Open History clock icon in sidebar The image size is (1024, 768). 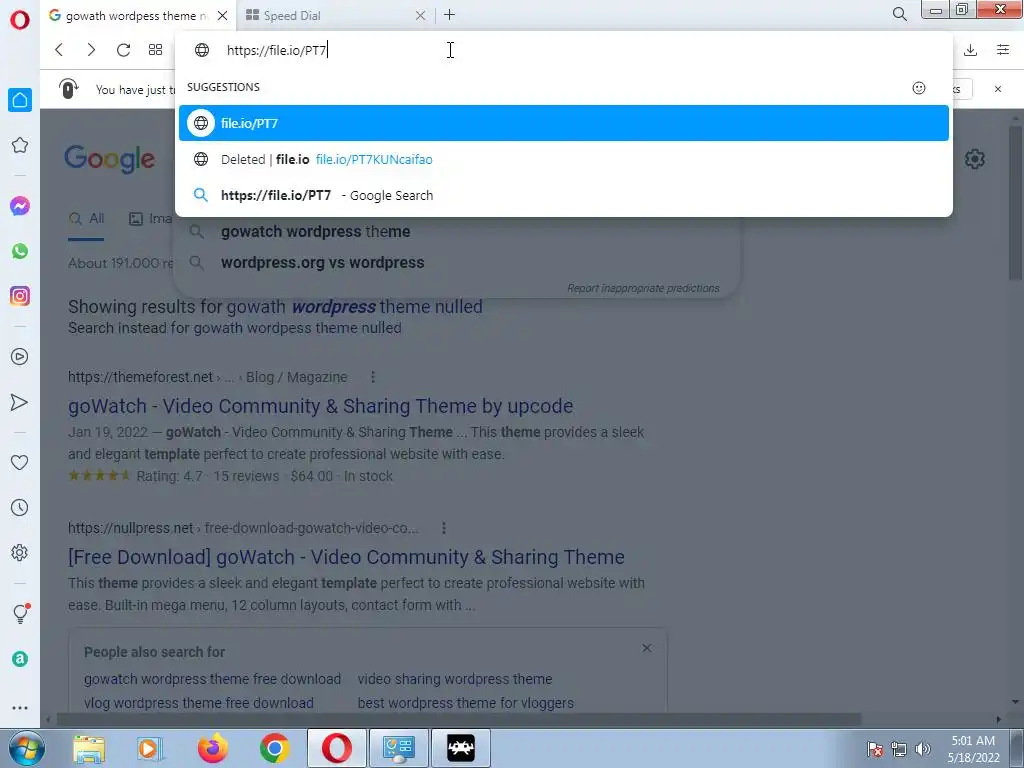click(20, 507)
